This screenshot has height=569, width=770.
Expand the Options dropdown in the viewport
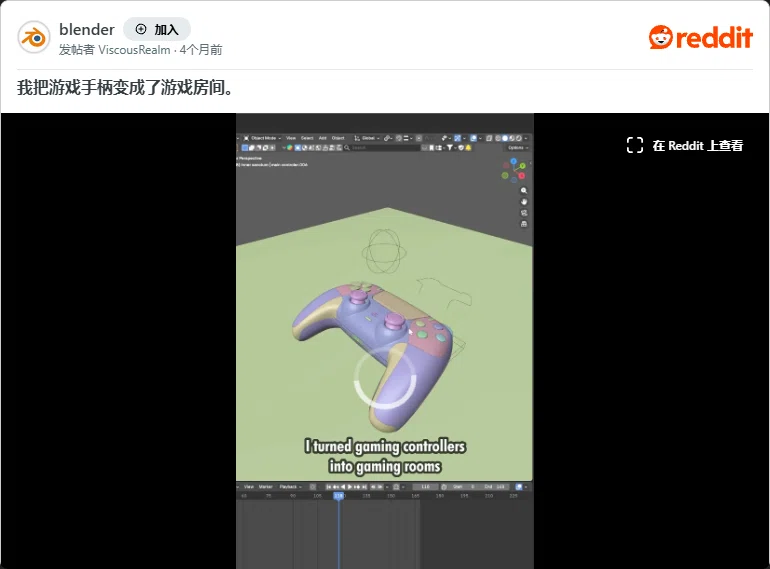518,147
